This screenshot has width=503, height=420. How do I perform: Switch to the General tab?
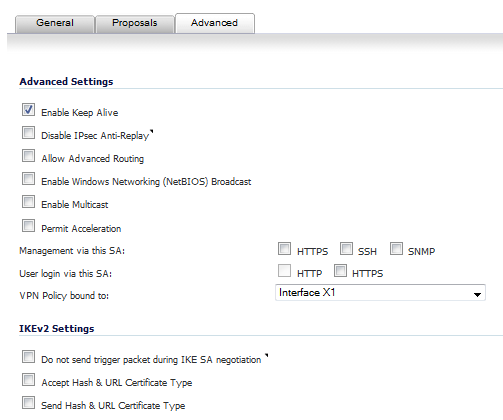(55, 23)
